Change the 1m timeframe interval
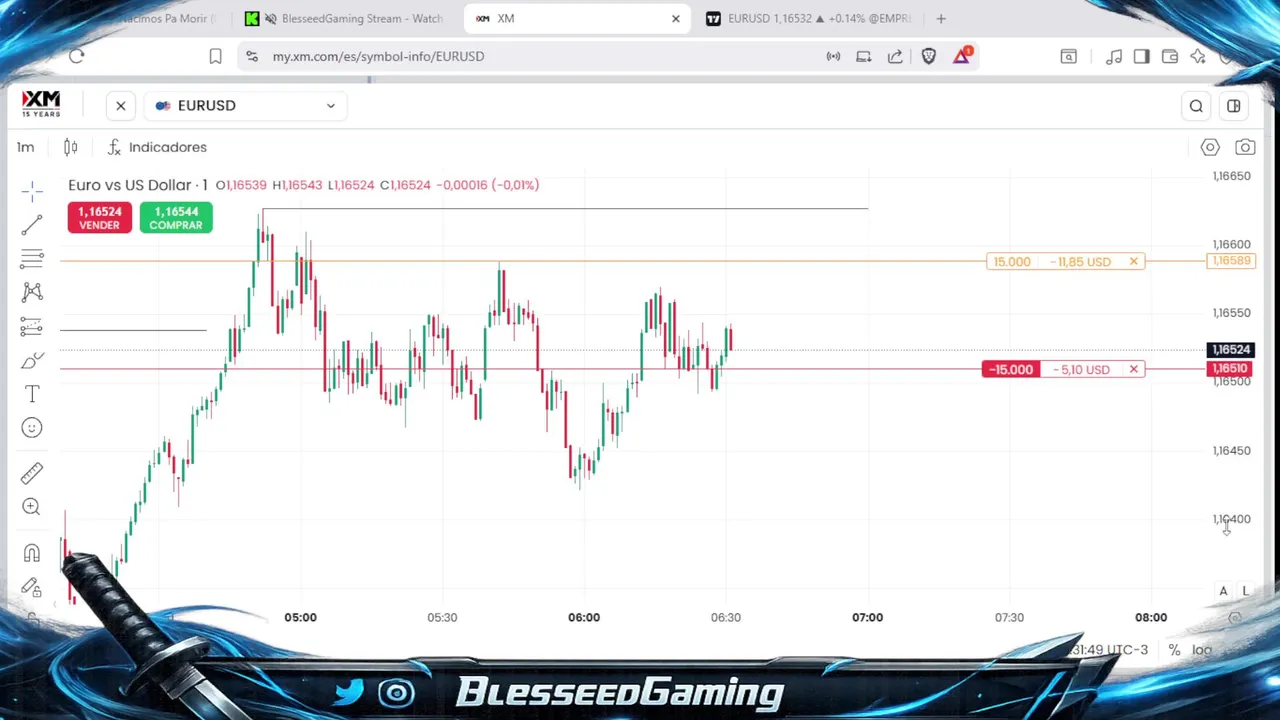The width and height of the screenshot is (1280, 720). [x=25, y=147]
